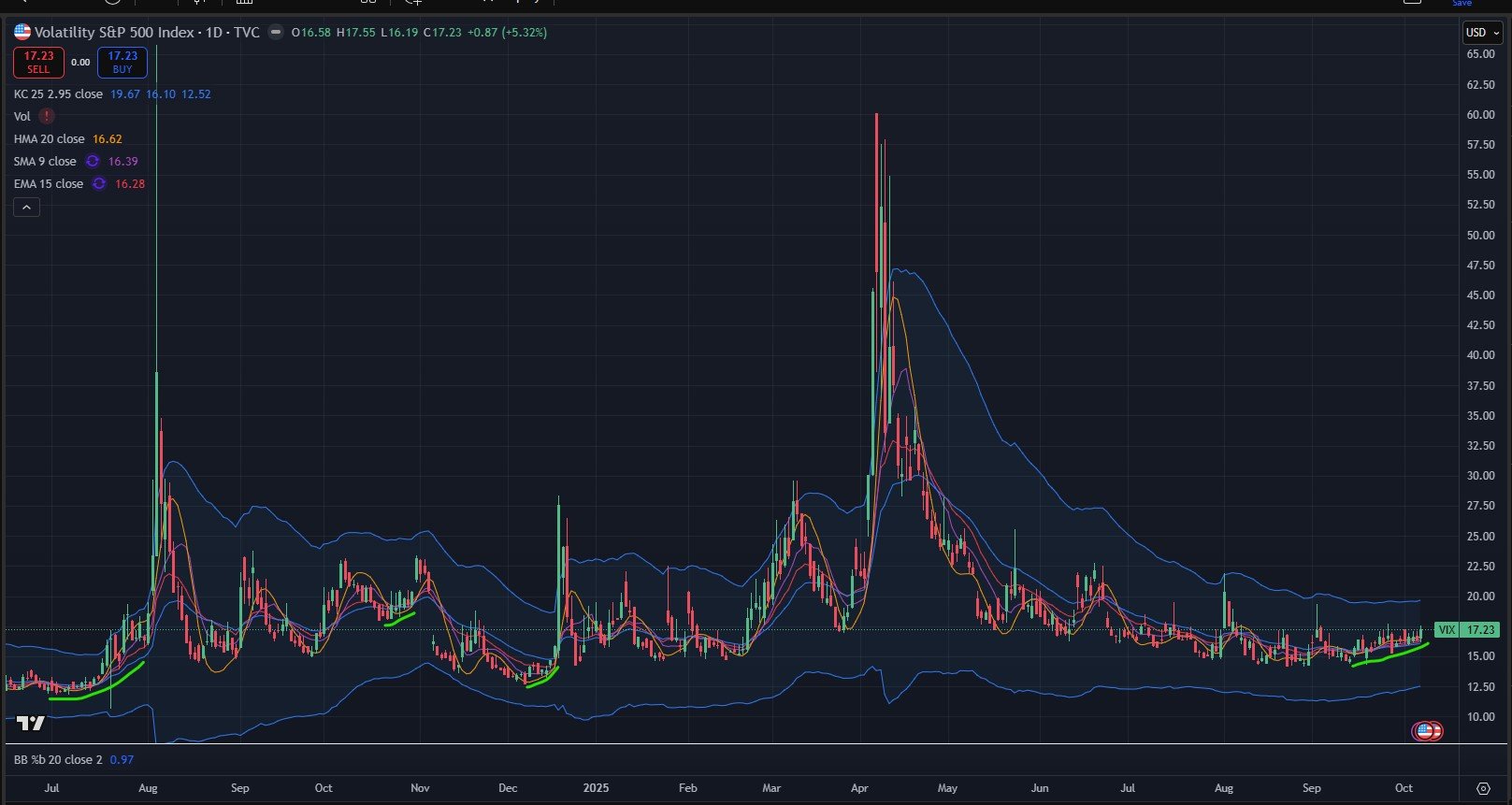Click the blue 17.23 BUY button
The image size is (1512, 805).
tap(122, 63)
